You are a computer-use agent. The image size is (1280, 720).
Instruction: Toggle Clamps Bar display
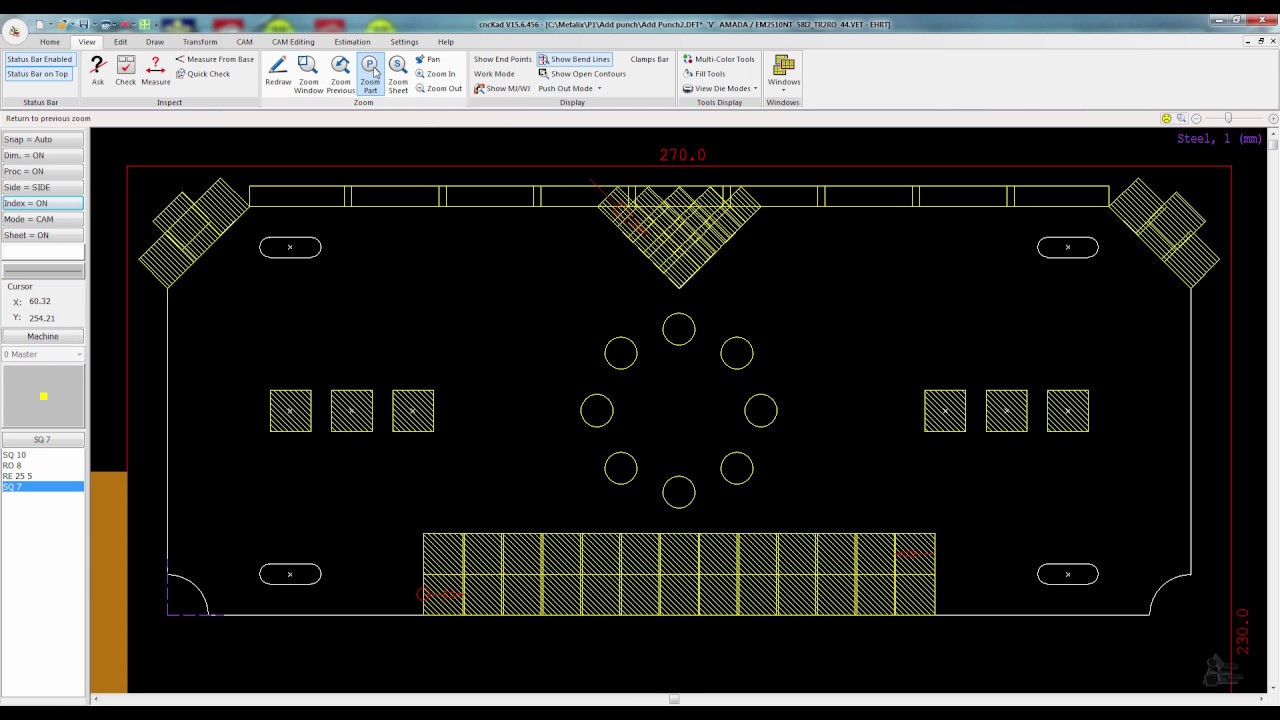pyautogui.click(x=649, y=59)
